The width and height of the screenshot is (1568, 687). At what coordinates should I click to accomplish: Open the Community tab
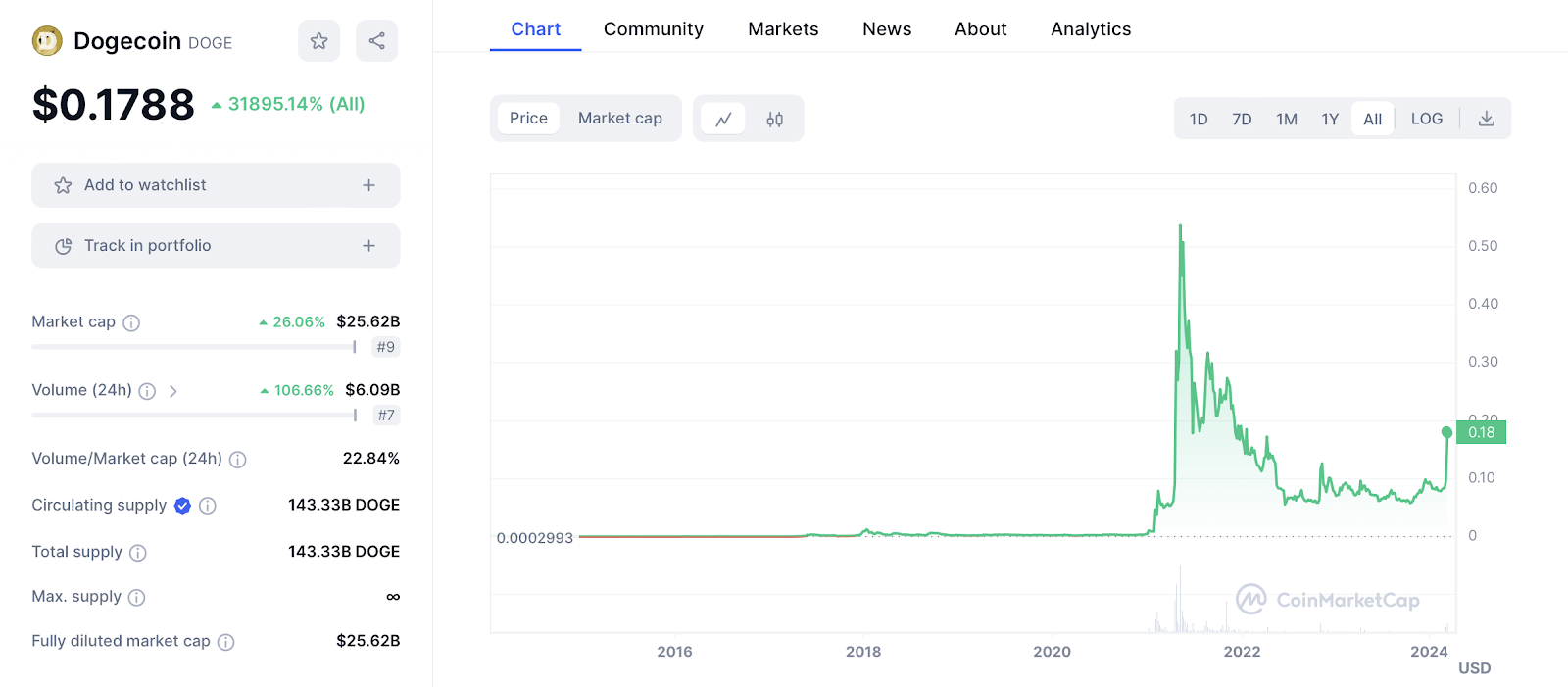(654, 29)
